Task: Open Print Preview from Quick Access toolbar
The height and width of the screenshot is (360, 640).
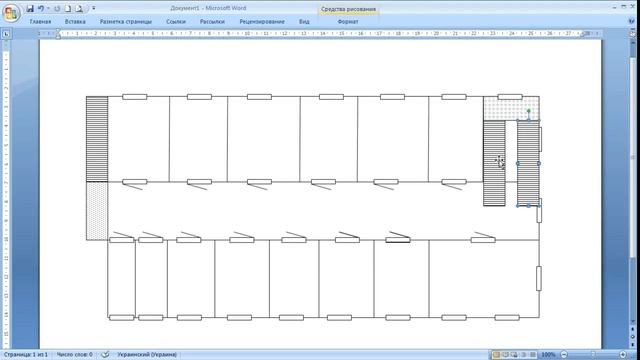Action: click(x=80, y=8)
